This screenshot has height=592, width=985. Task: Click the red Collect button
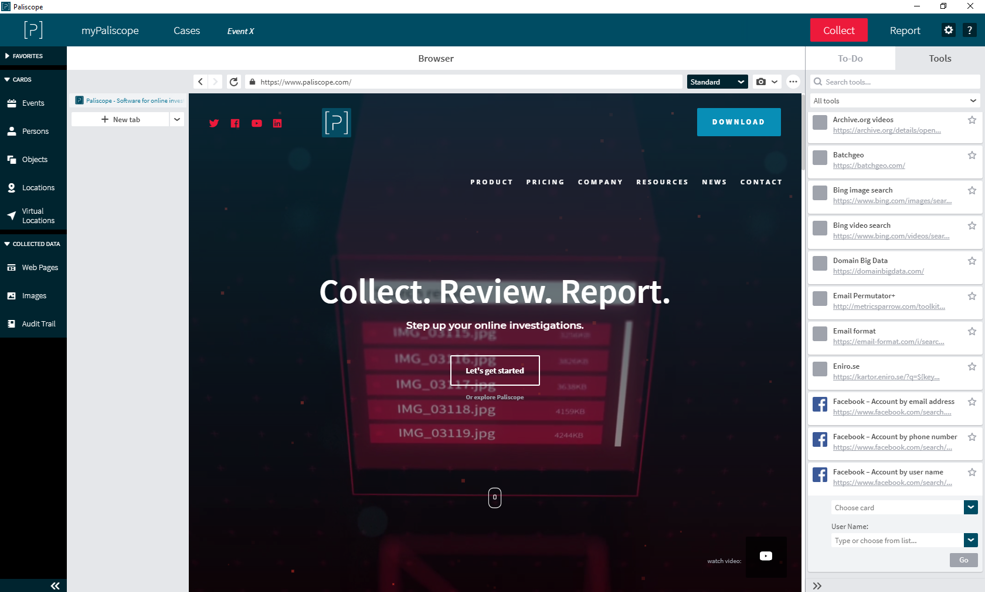click(x=838, y=31)
